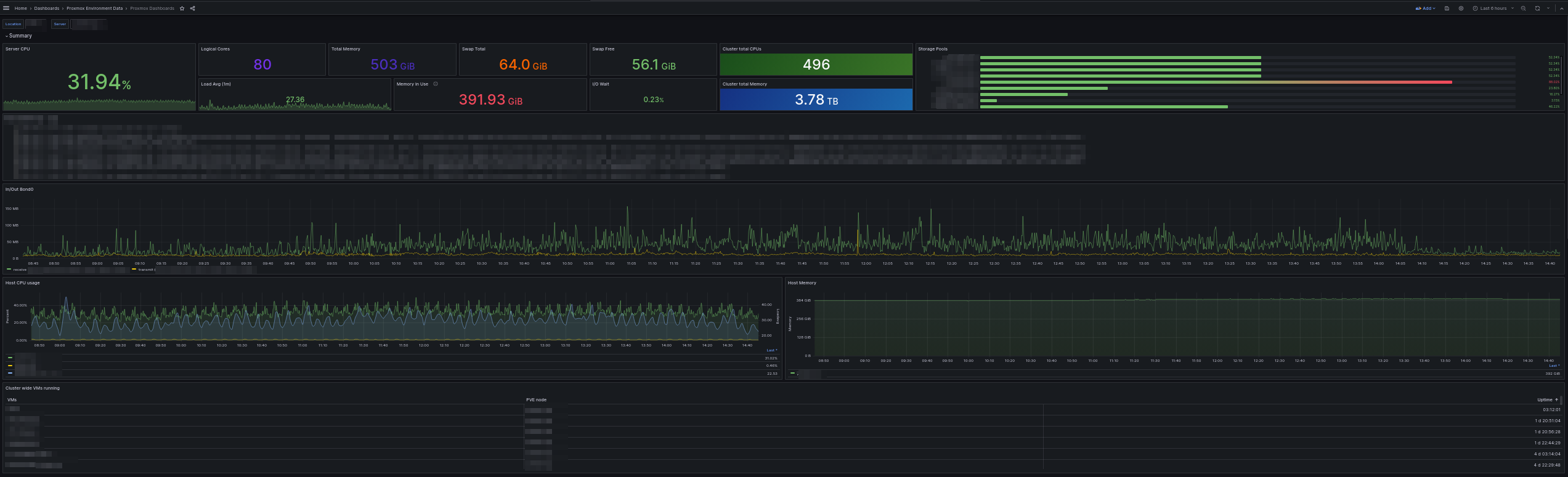Star the Proxmox Dashboards dashboard

coord(182,9)
